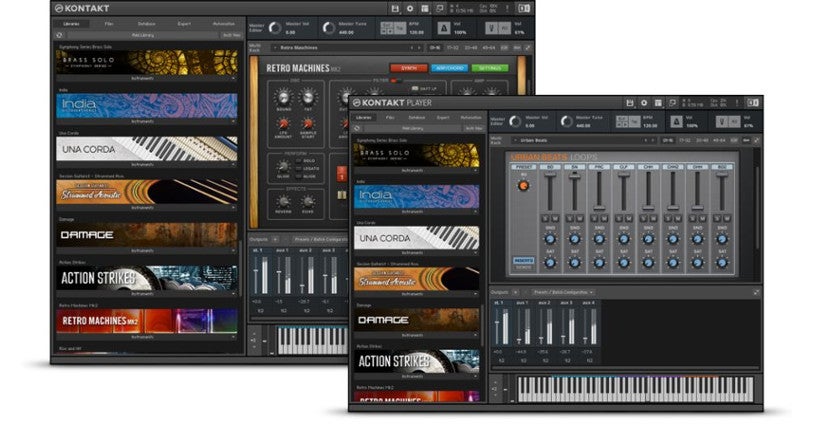The width and height of the screenshot is (813, 424).
Task: Toggle minimized view icon in Kontakt Player
Action: click(x=673, y=103)
